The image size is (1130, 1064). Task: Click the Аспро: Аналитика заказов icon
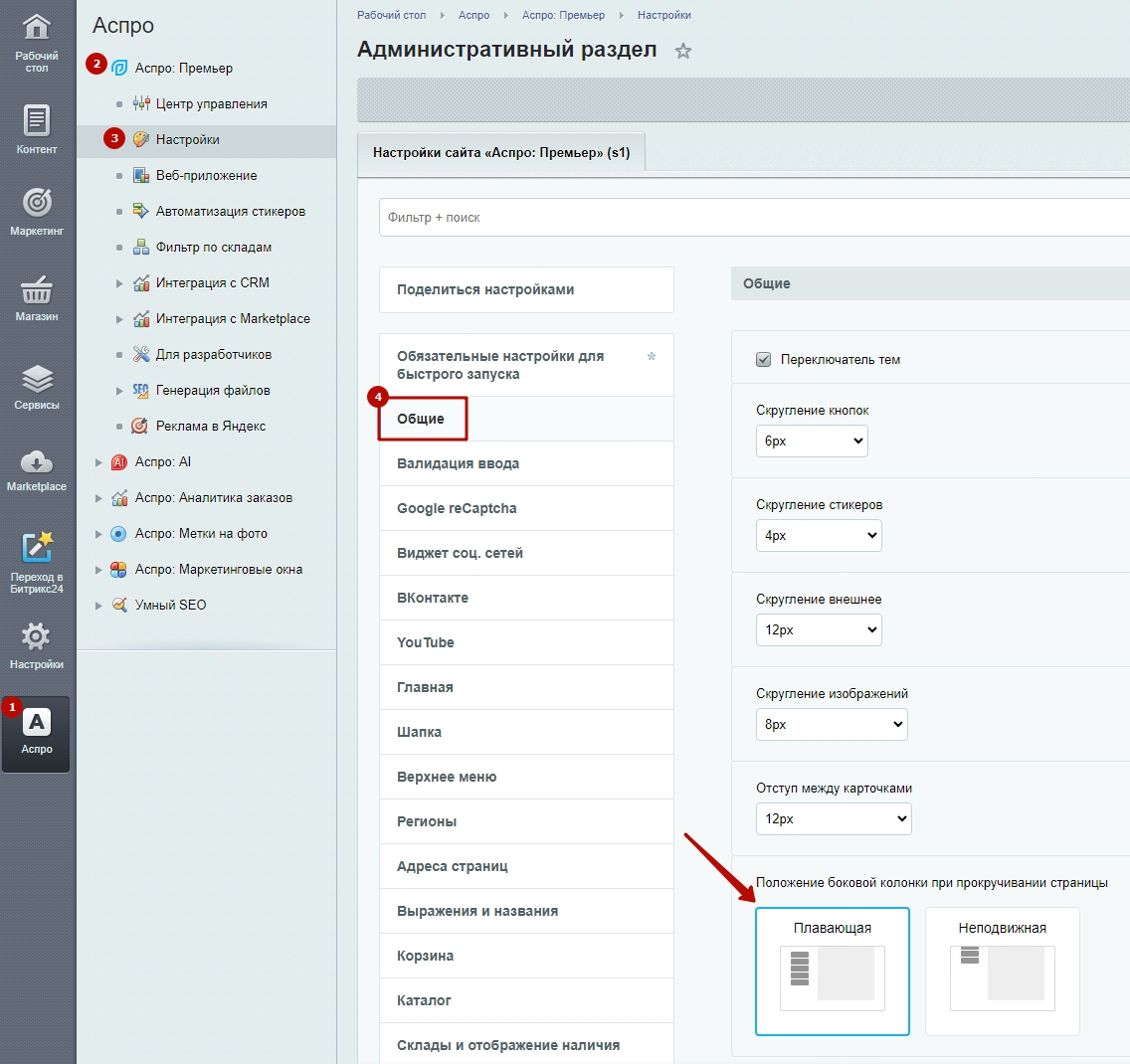tap(119, 498)
